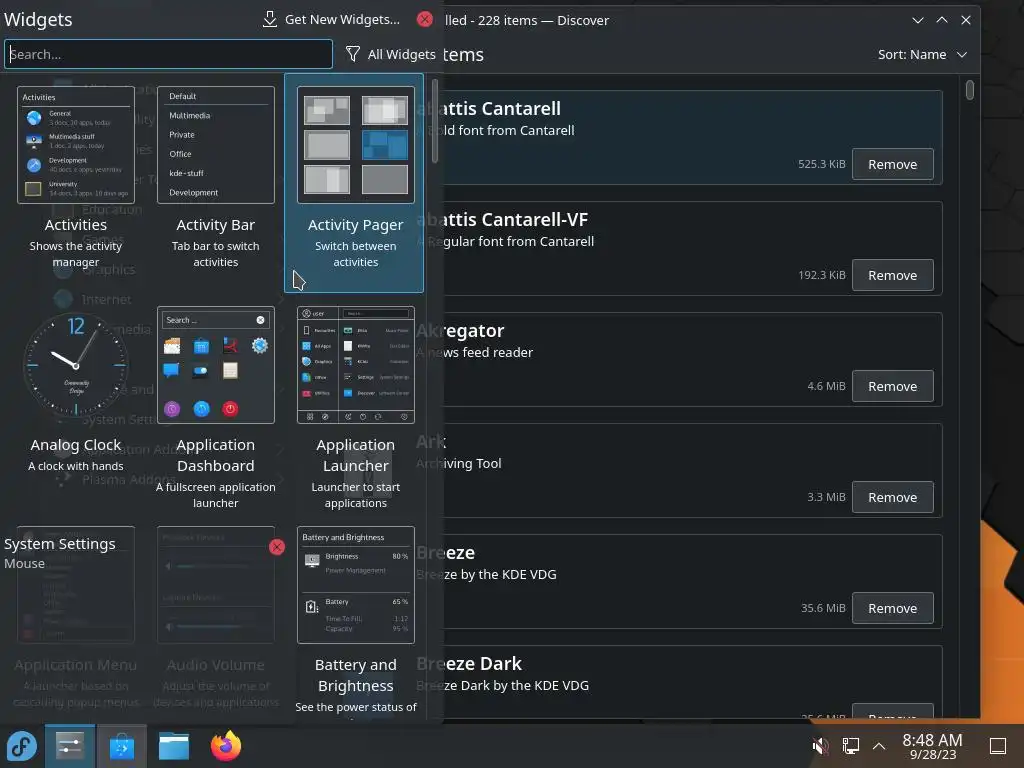
Task: Open the Sort: Name dropdown in Discover
Action: (x=922, y=54)
